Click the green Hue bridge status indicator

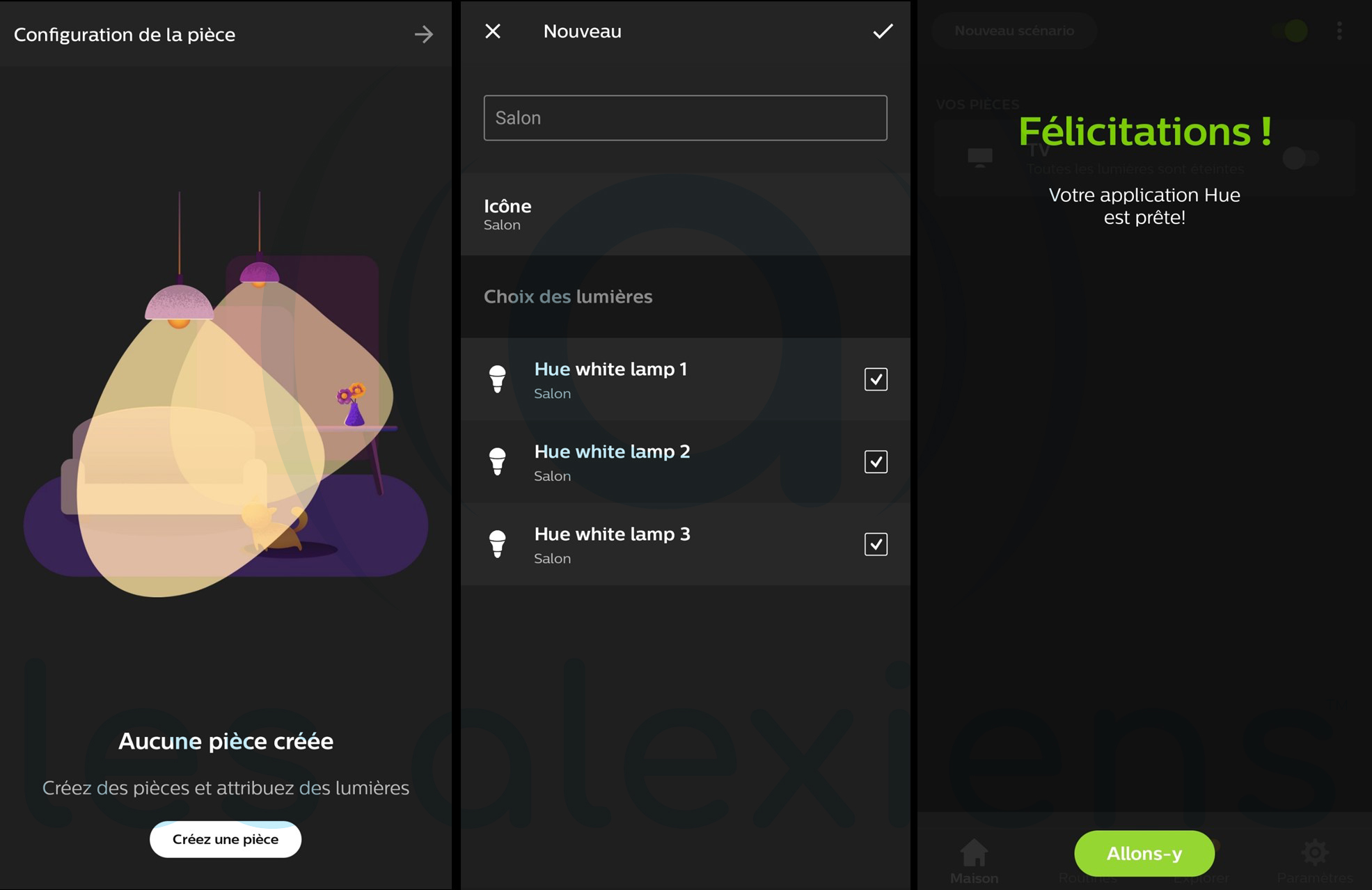coord(1296,30)
